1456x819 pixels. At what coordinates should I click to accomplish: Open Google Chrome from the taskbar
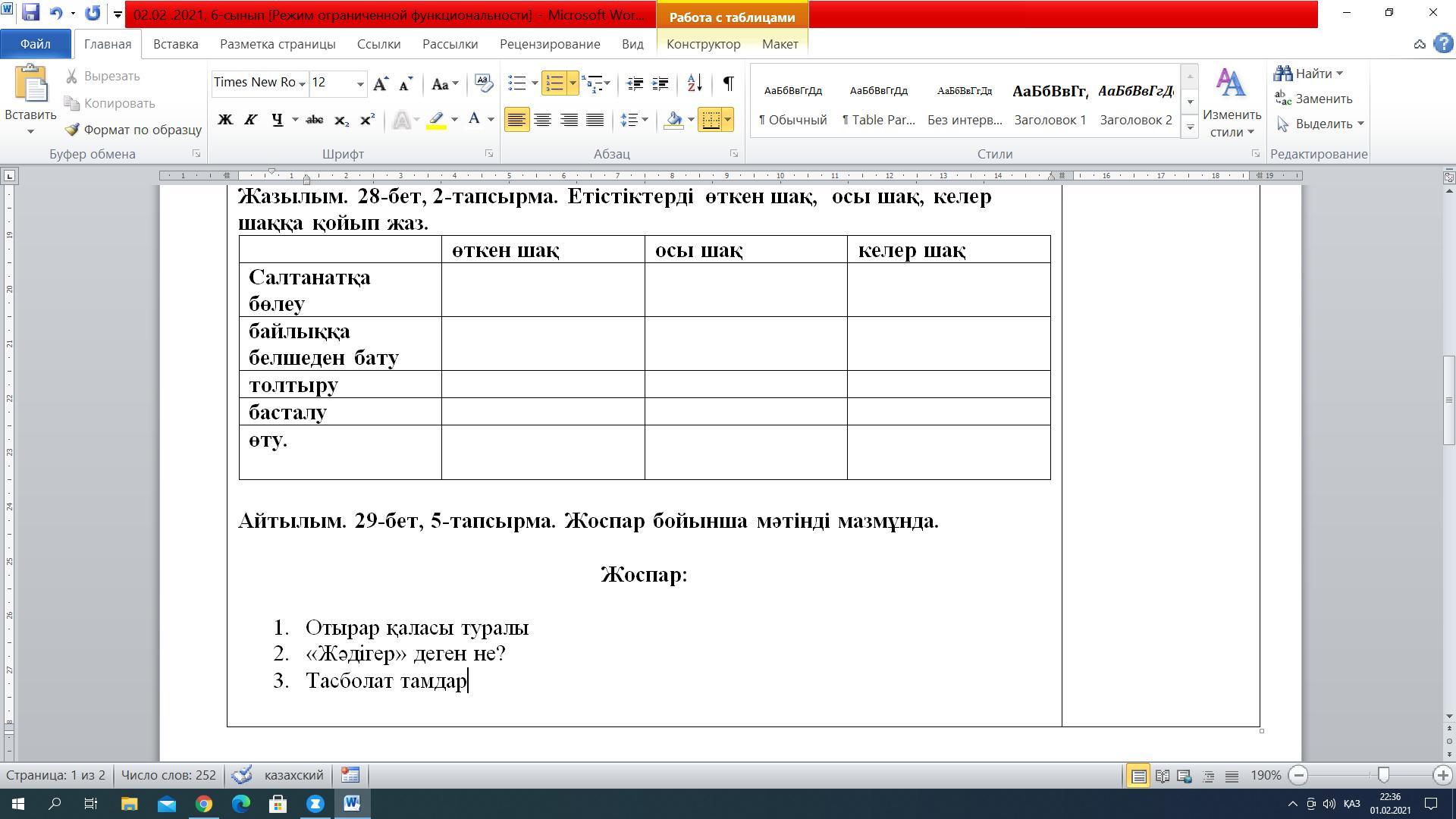point(203,804)
